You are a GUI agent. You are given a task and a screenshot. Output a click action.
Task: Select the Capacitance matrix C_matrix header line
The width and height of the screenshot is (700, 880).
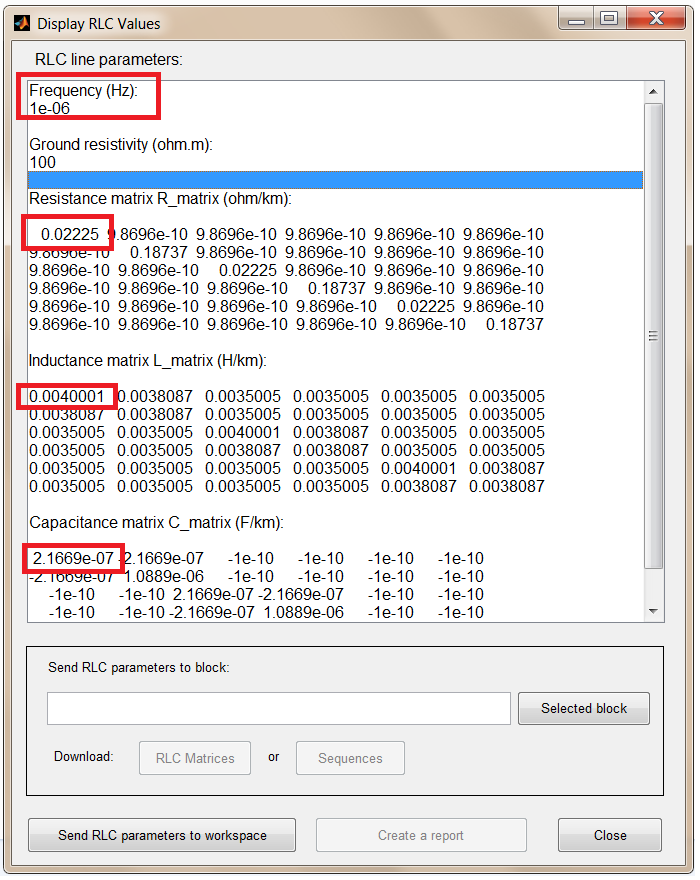click(156, 522)
